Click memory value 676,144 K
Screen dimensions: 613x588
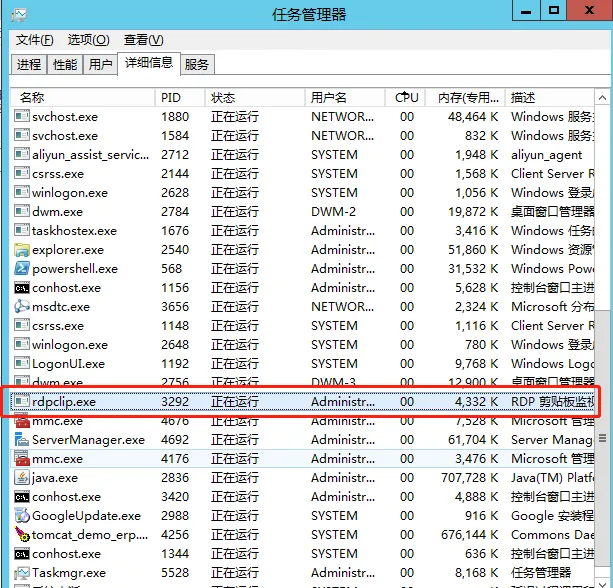470,535
